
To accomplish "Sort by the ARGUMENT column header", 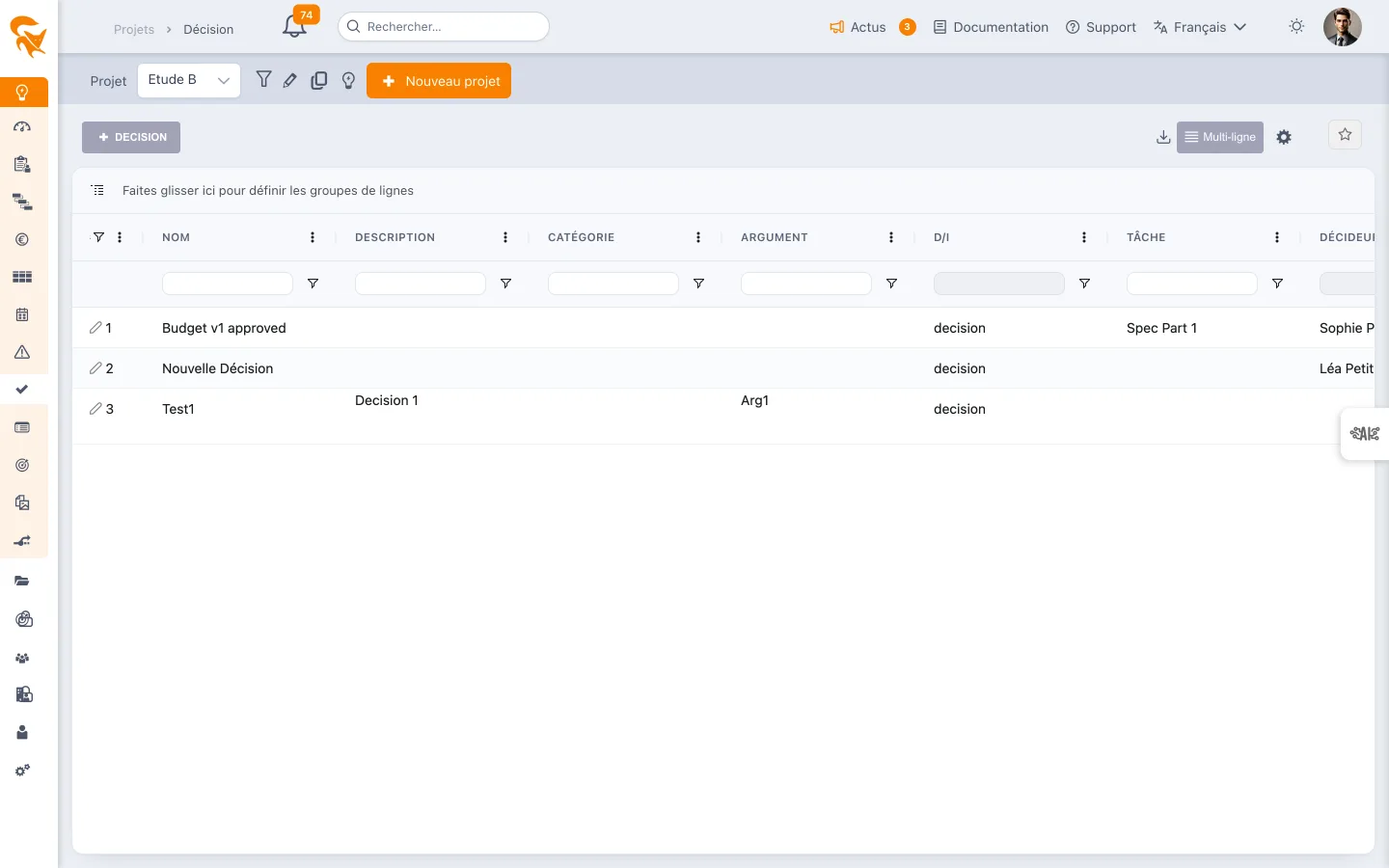I will (775, 237).
